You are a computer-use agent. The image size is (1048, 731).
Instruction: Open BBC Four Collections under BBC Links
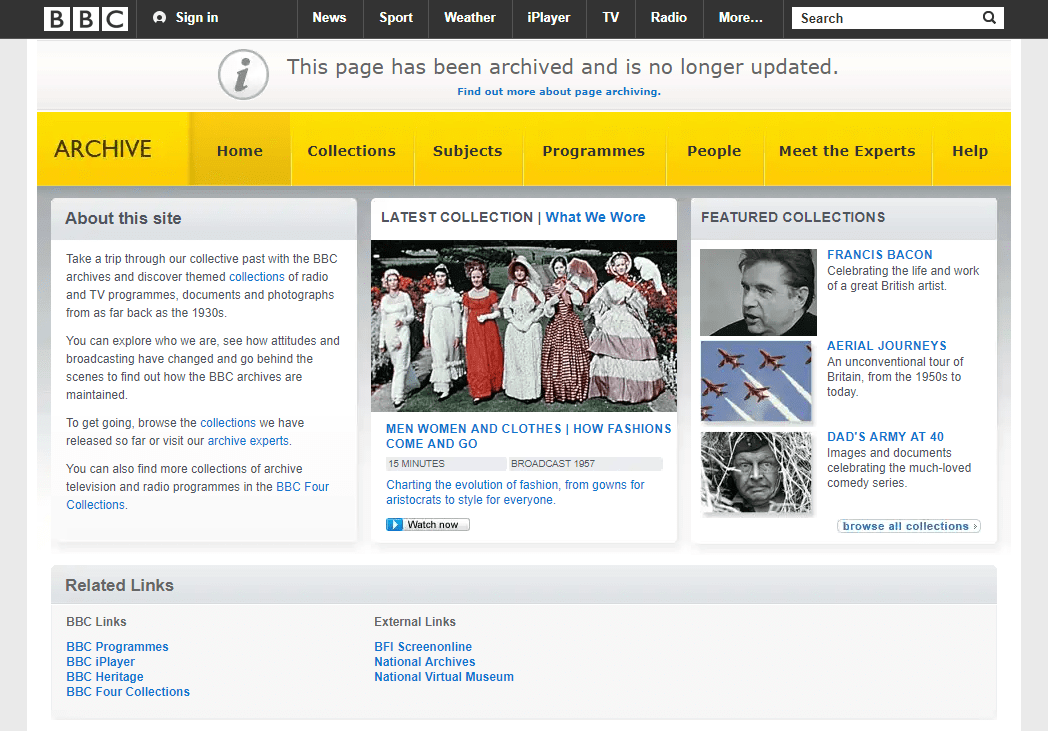point(128,692)
